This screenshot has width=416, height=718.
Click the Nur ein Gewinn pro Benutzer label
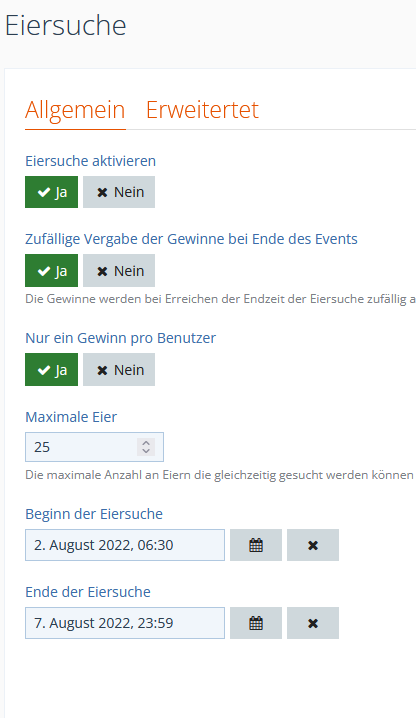(x=120, y=338)
